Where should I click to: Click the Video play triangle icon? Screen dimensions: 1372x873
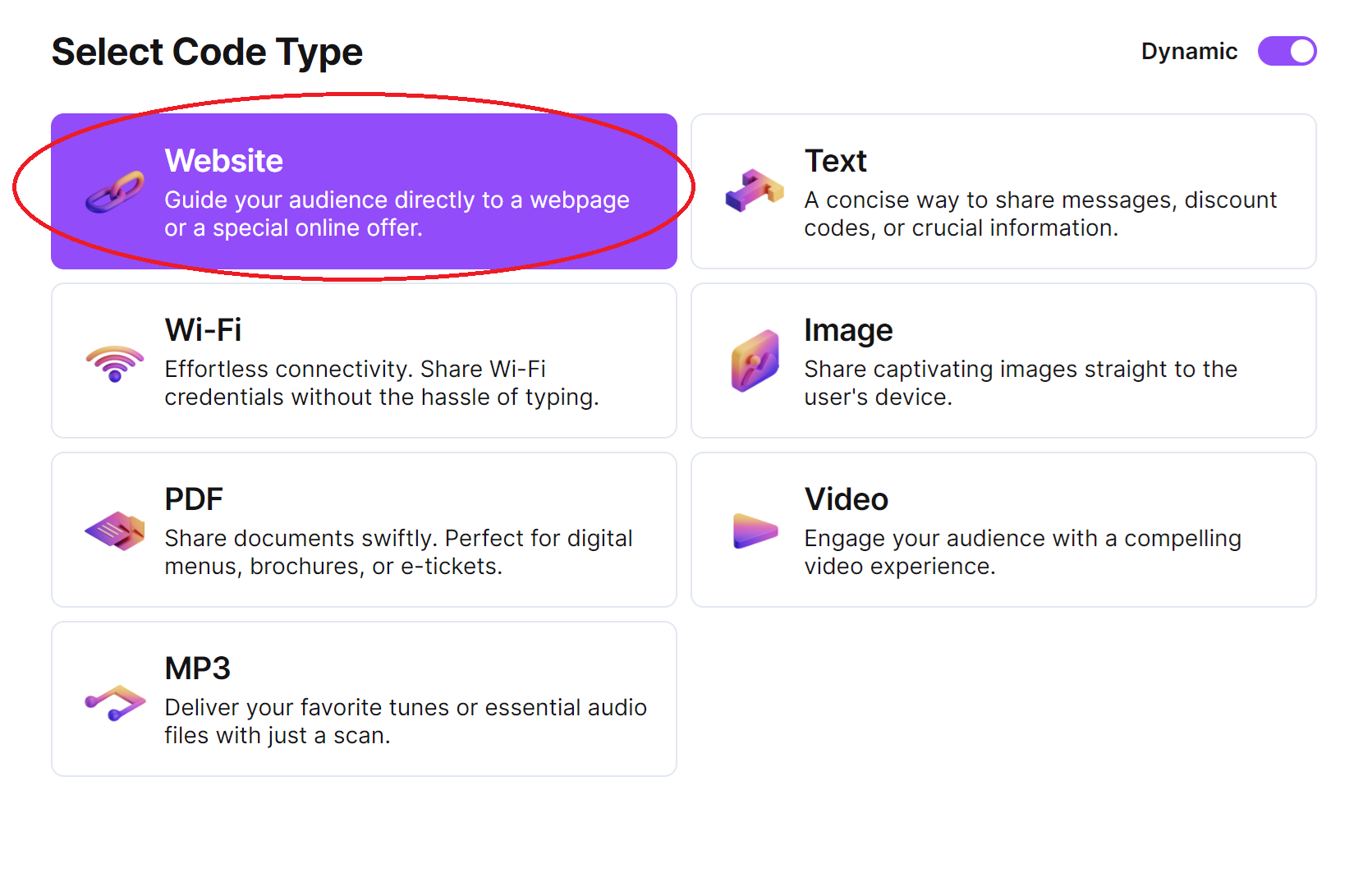coord(755,531)
